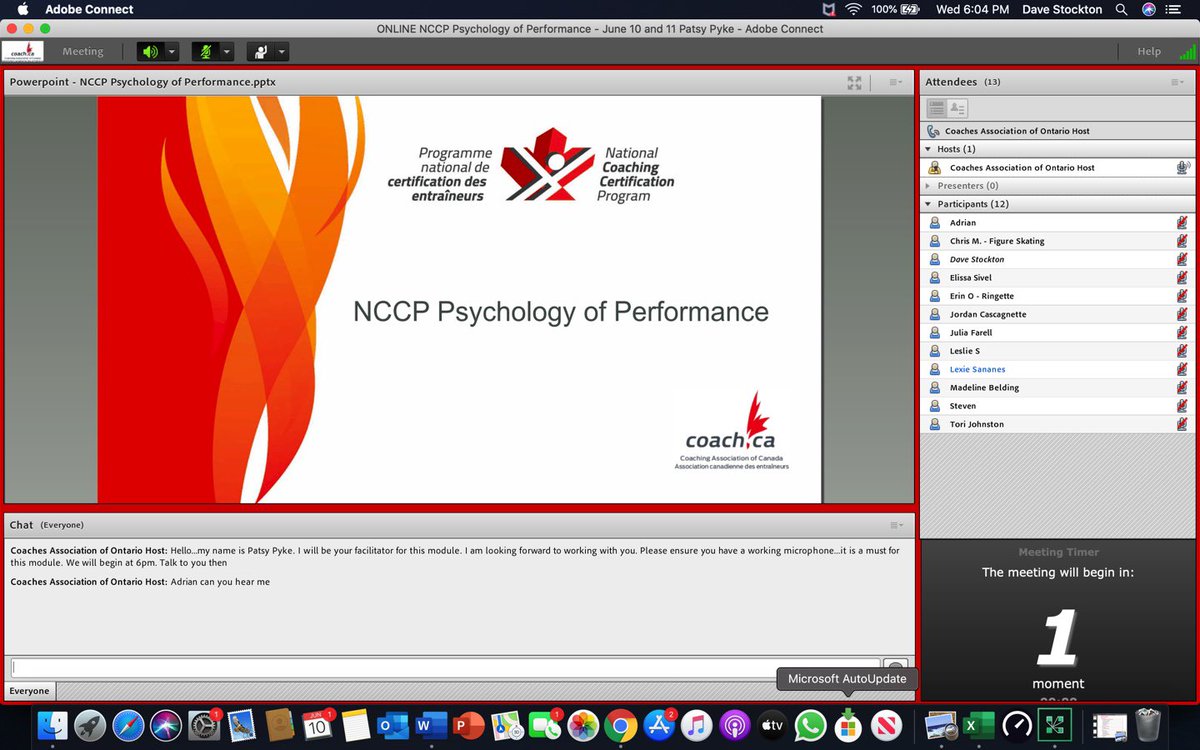Click the muted microphone icon

[205, 51]
